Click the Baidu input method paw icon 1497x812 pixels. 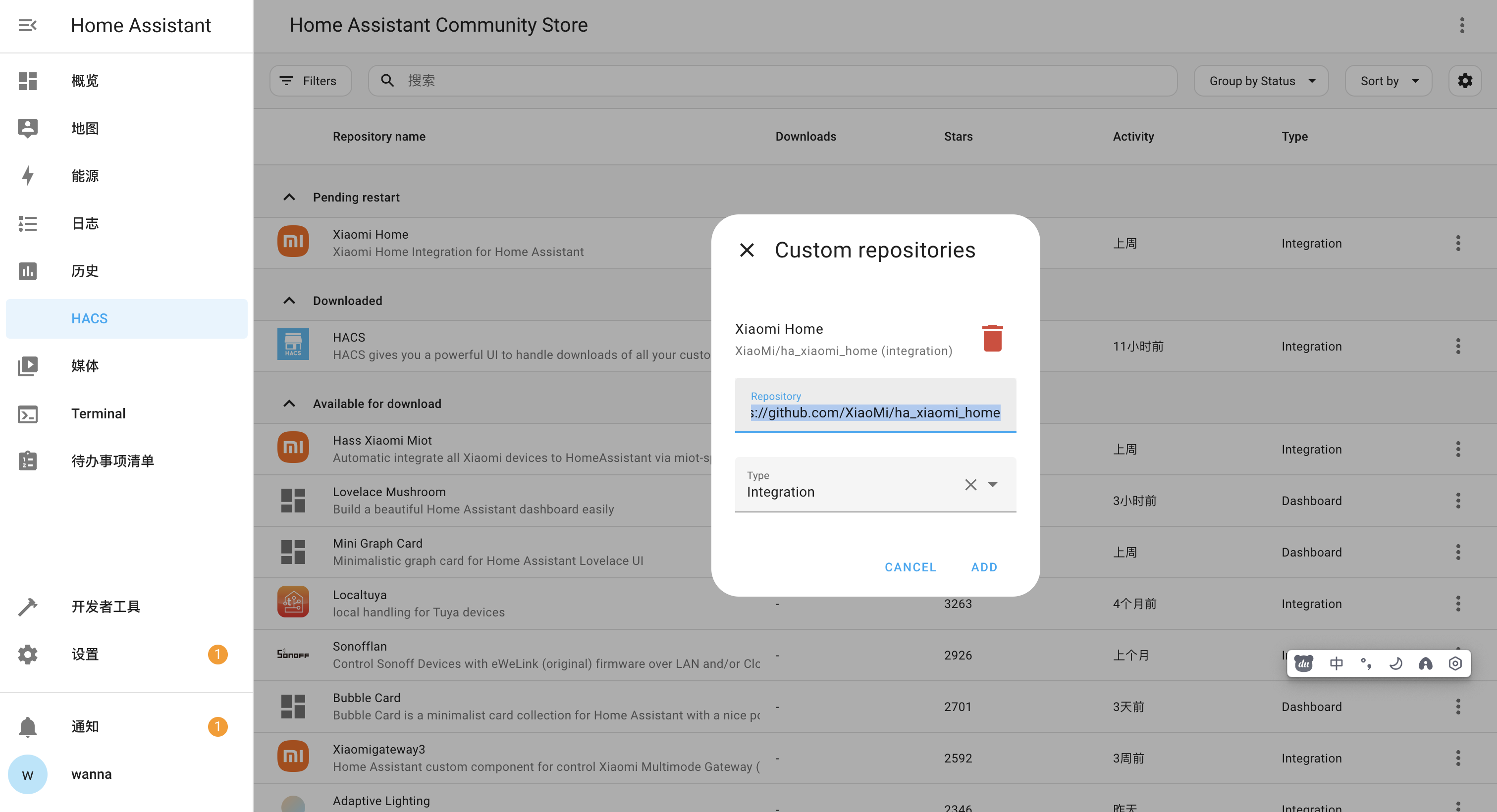click(x=1303, y=664)
